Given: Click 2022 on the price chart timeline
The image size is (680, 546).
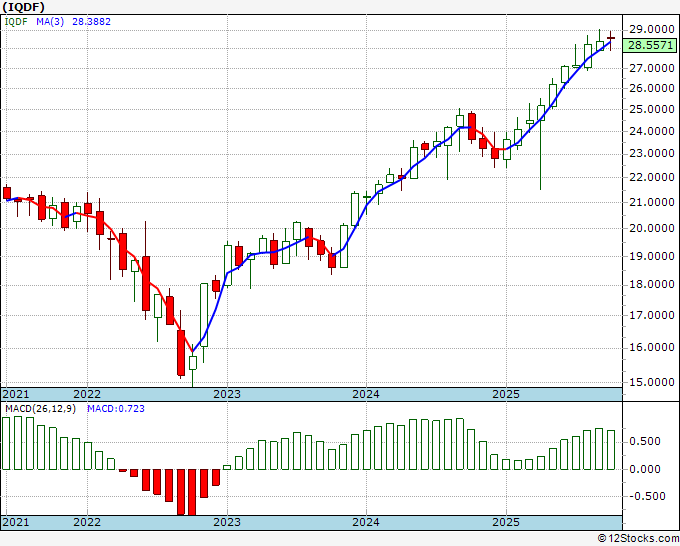Looking at the screenshot, I should click(87, 394).
